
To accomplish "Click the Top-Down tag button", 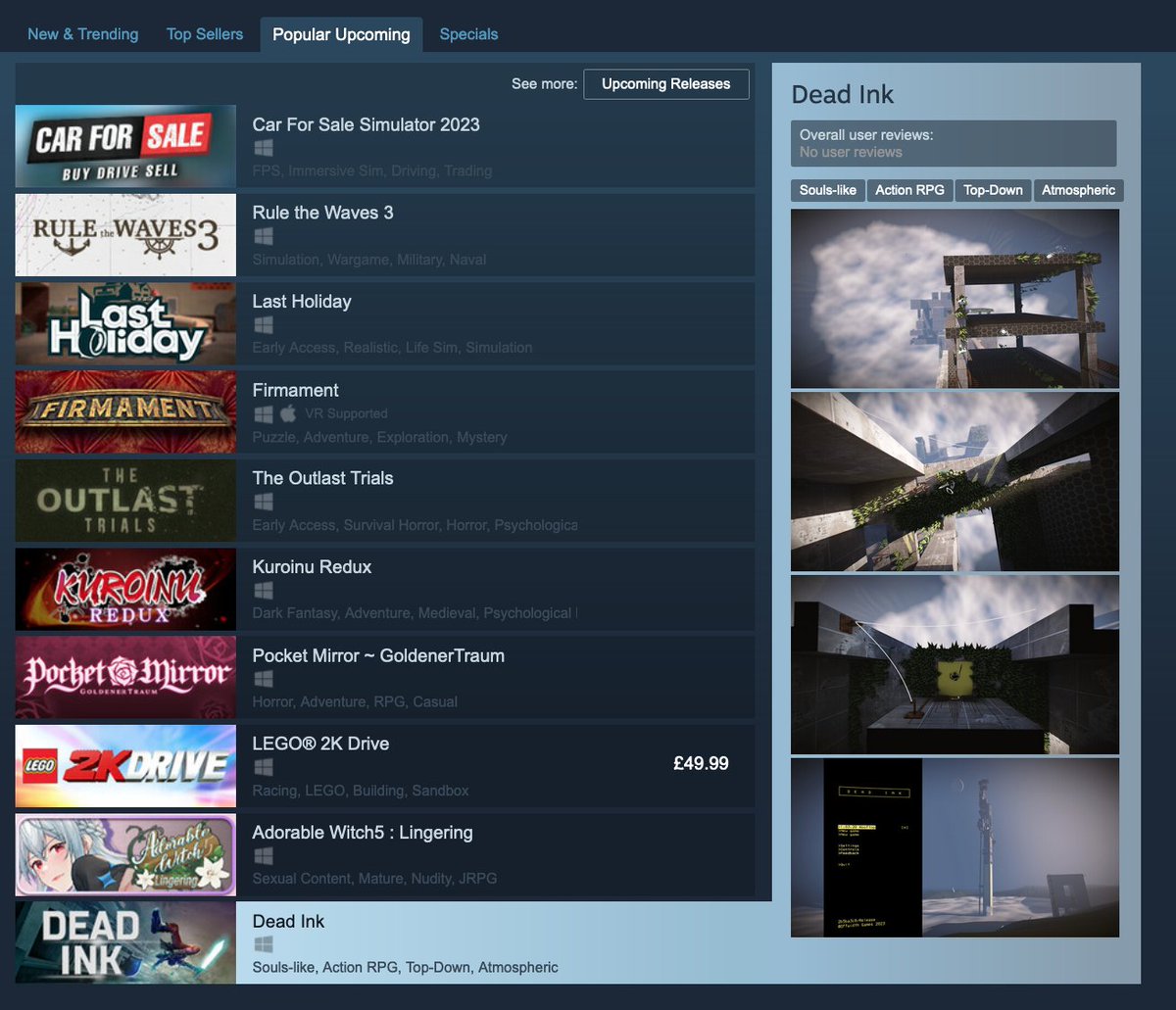I will [x=993, y=190].
